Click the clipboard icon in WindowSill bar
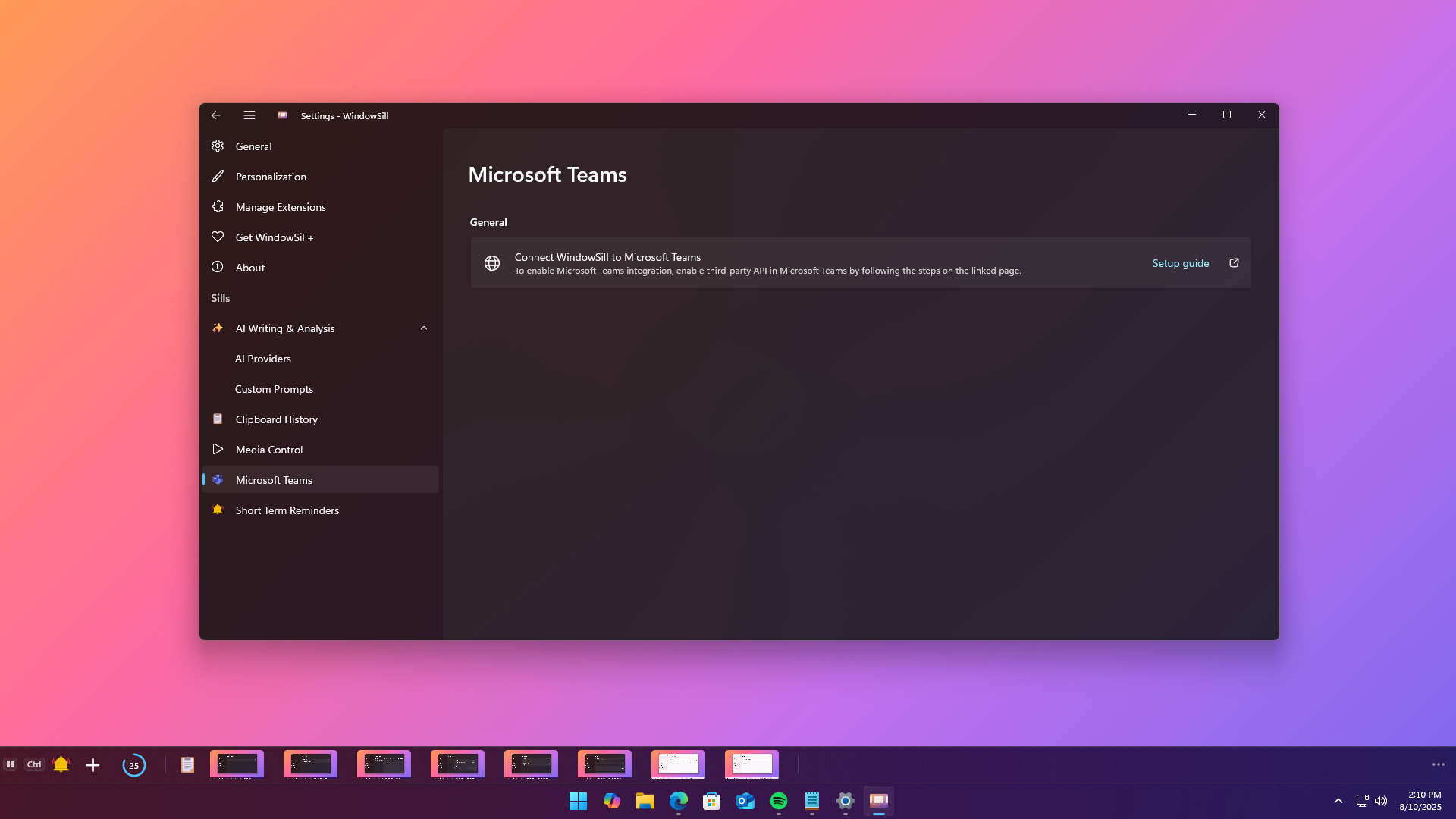Screen dimensions: 1456x819 pos(187,764)
